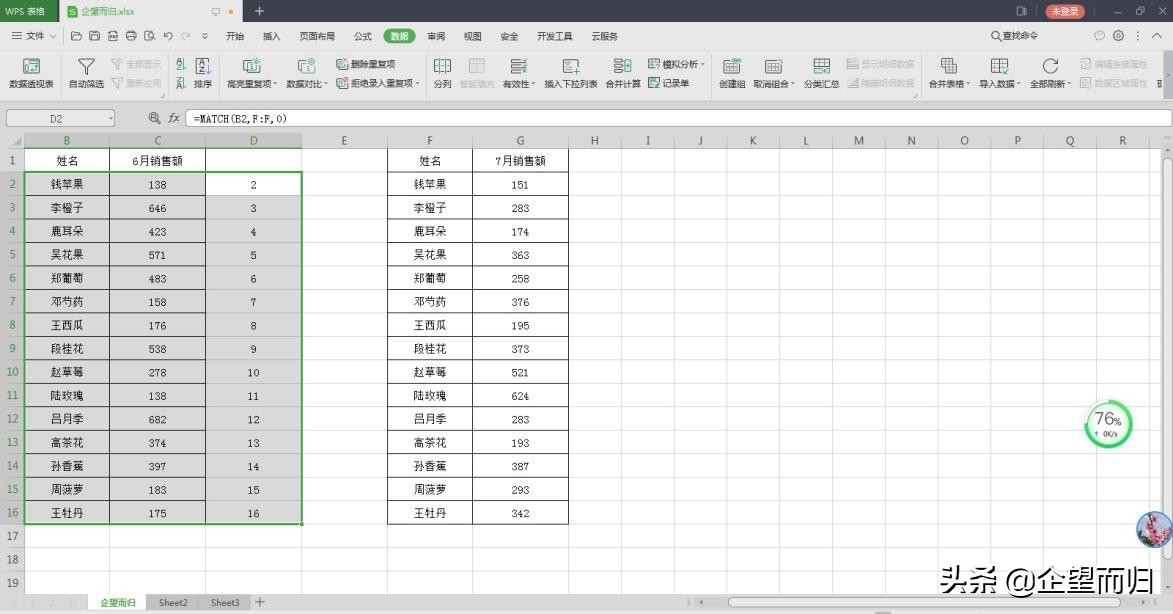Click the 未登录 login button

1065,11
